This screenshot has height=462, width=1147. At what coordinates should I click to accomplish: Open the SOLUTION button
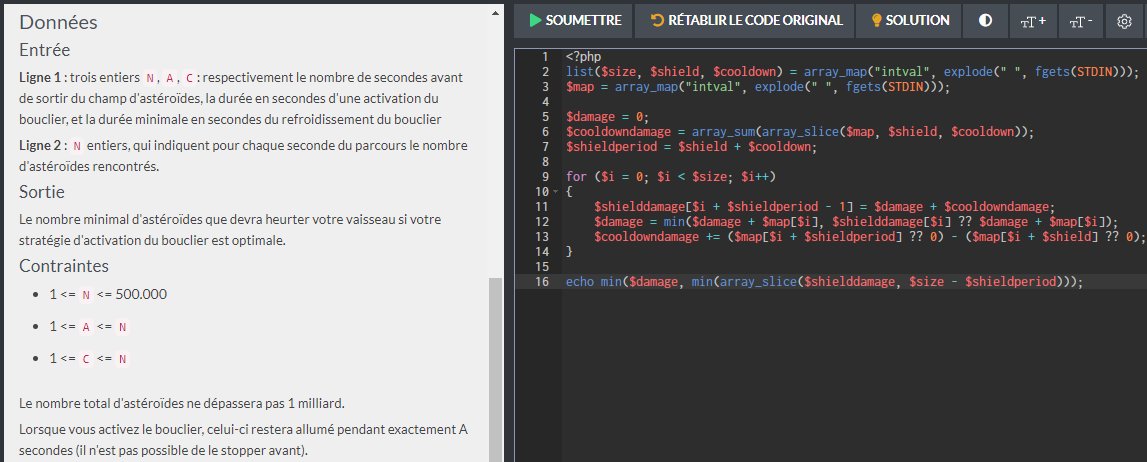coord(909,20)
